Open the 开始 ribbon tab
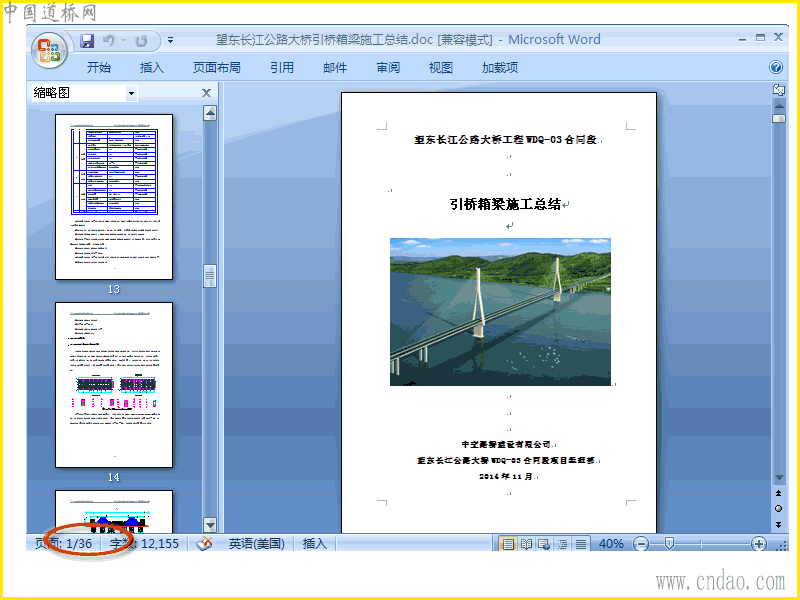800x600 pixels. coord(98,67)
